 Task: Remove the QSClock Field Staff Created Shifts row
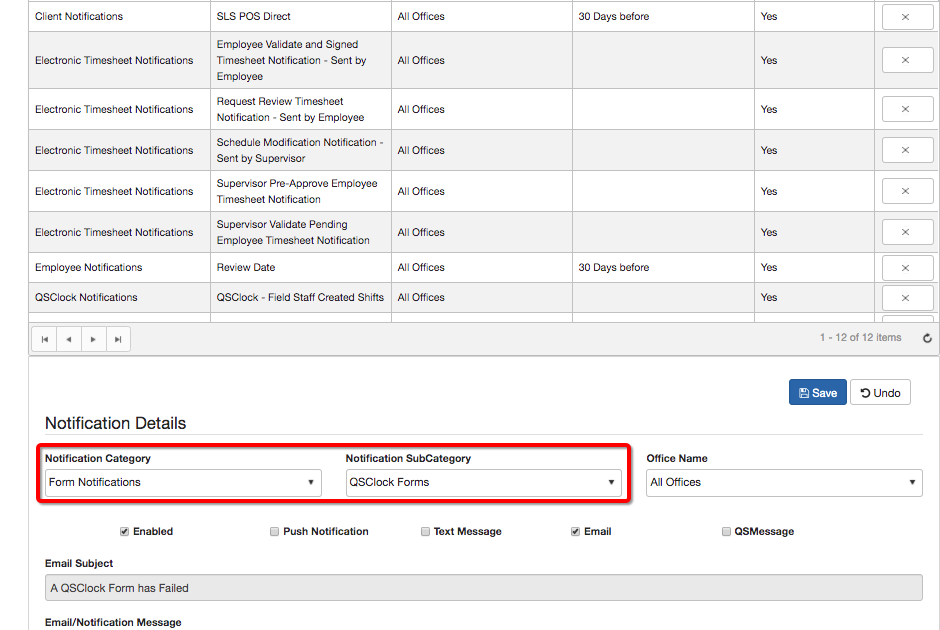tap(906, 297)
